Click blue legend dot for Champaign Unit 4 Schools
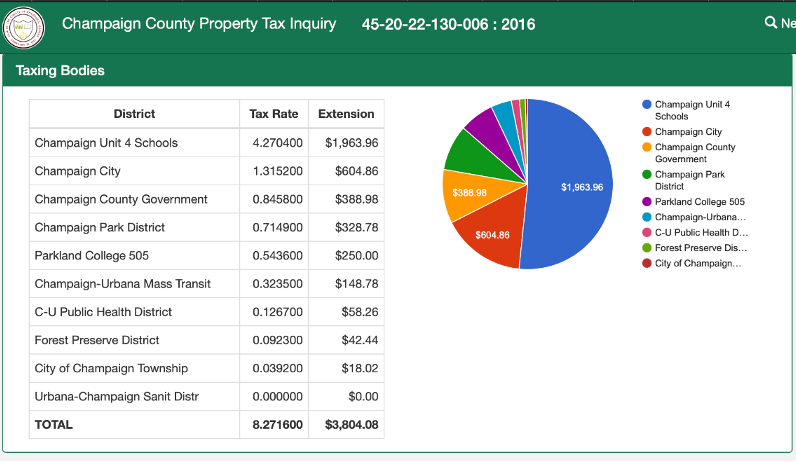Image resolution: width=796 pixels, height=462 pixels. point(646,104)
